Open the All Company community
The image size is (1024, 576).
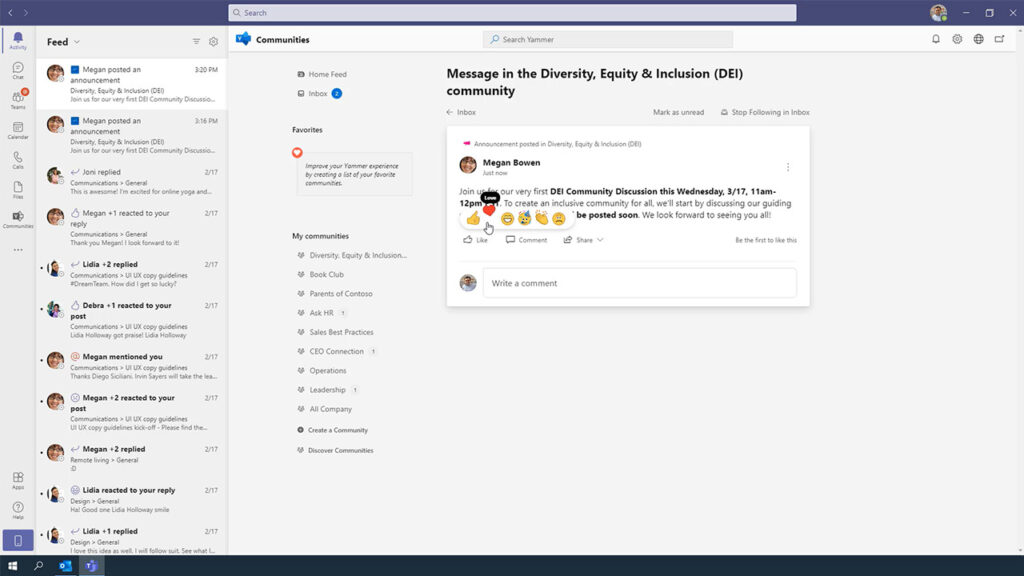324,409
